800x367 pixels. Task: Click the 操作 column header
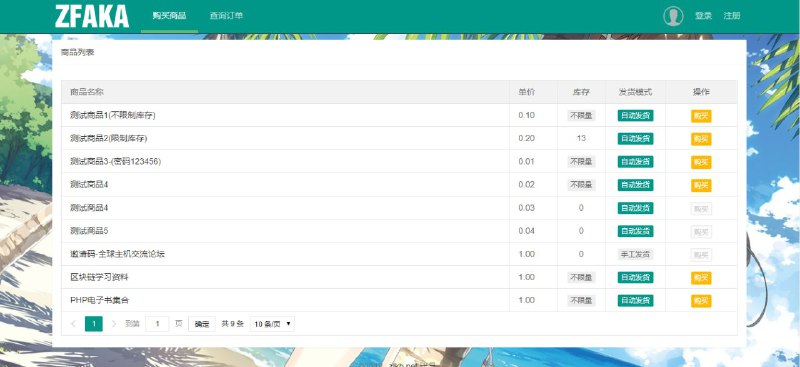701,92
